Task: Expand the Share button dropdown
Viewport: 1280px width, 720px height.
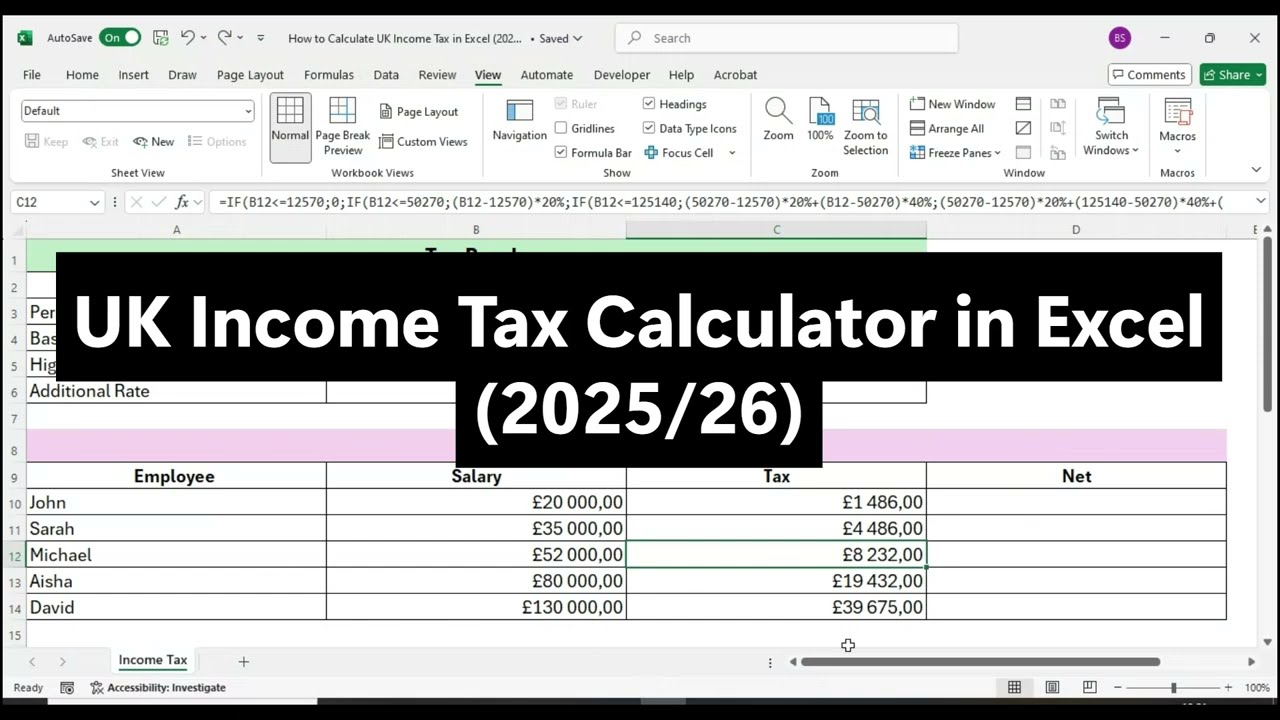Action: click(1258, 75)
